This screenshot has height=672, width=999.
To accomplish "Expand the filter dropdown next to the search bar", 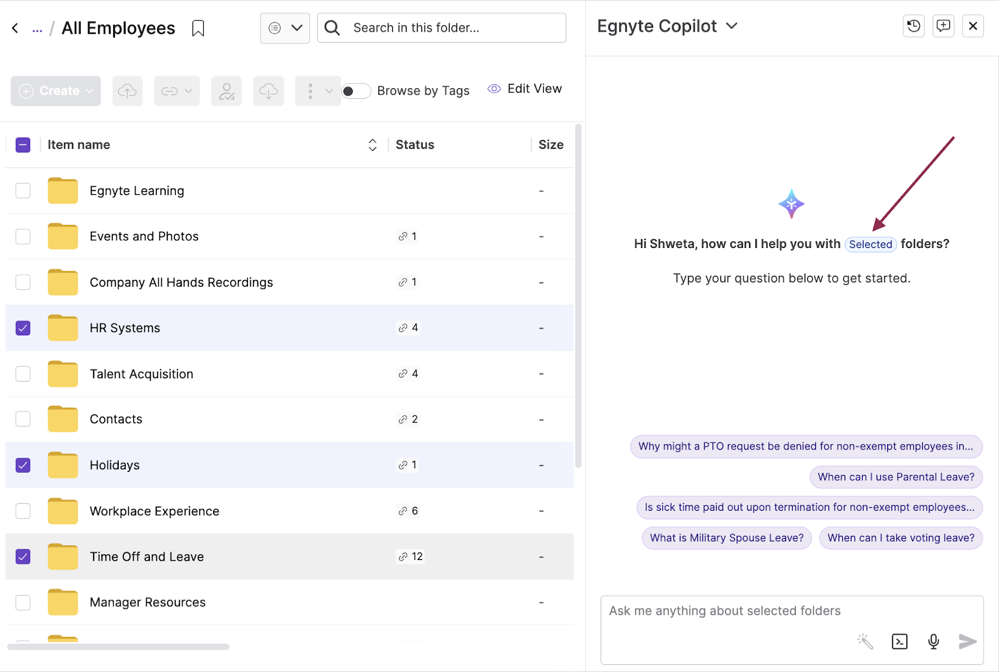I will coord(296,28).
